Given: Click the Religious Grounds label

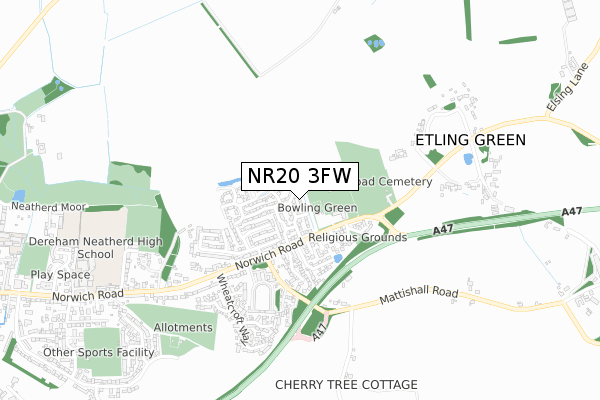Looking at the screenshot, I should tap(358, 237).
